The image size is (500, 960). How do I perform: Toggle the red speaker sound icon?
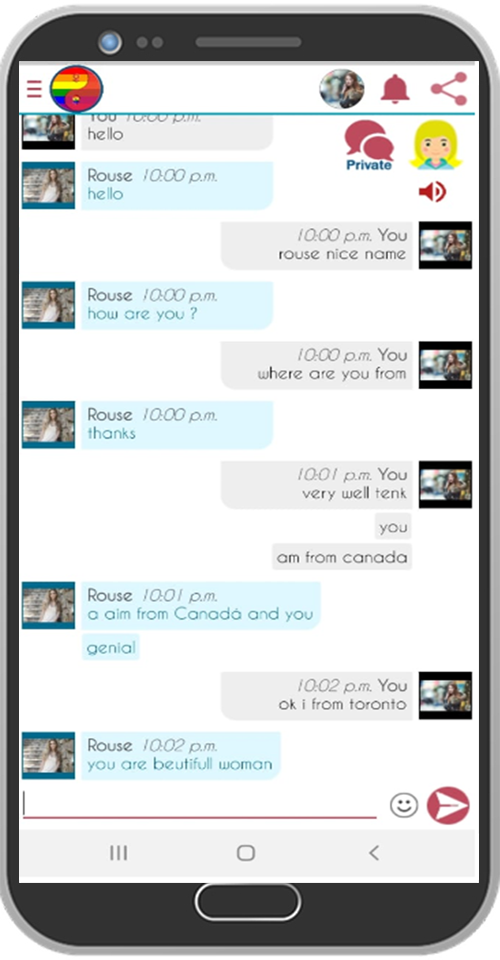[432, 192]
